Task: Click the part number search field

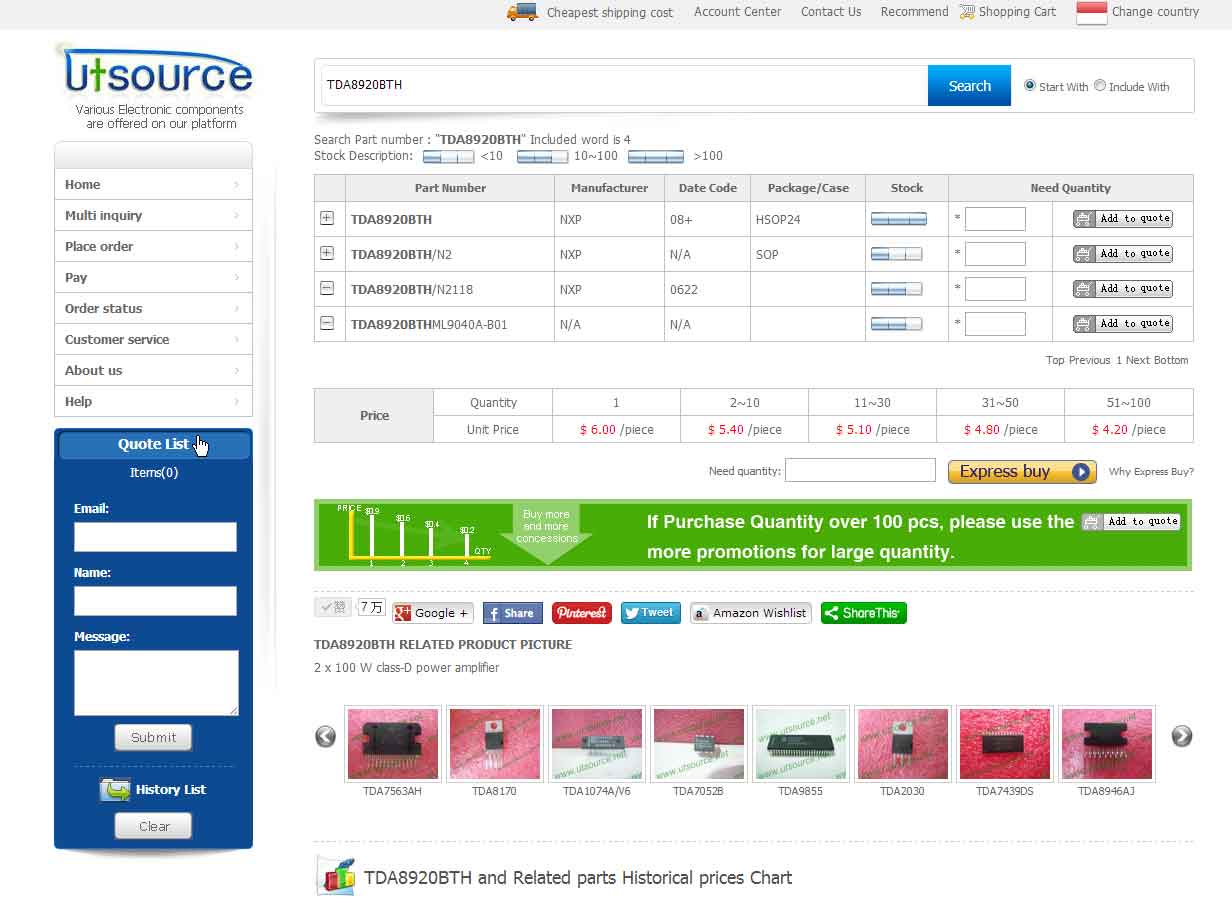Action: [625, 86]
